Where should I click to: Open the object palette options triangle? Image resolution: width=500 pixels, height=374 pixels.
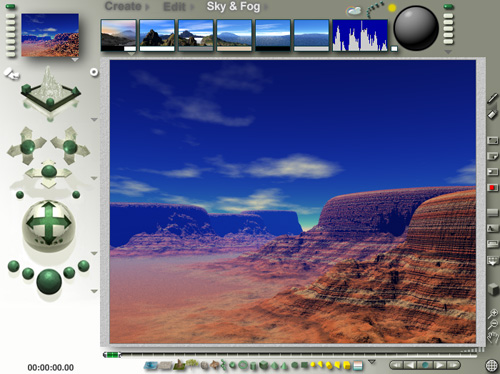coord(372,362)
